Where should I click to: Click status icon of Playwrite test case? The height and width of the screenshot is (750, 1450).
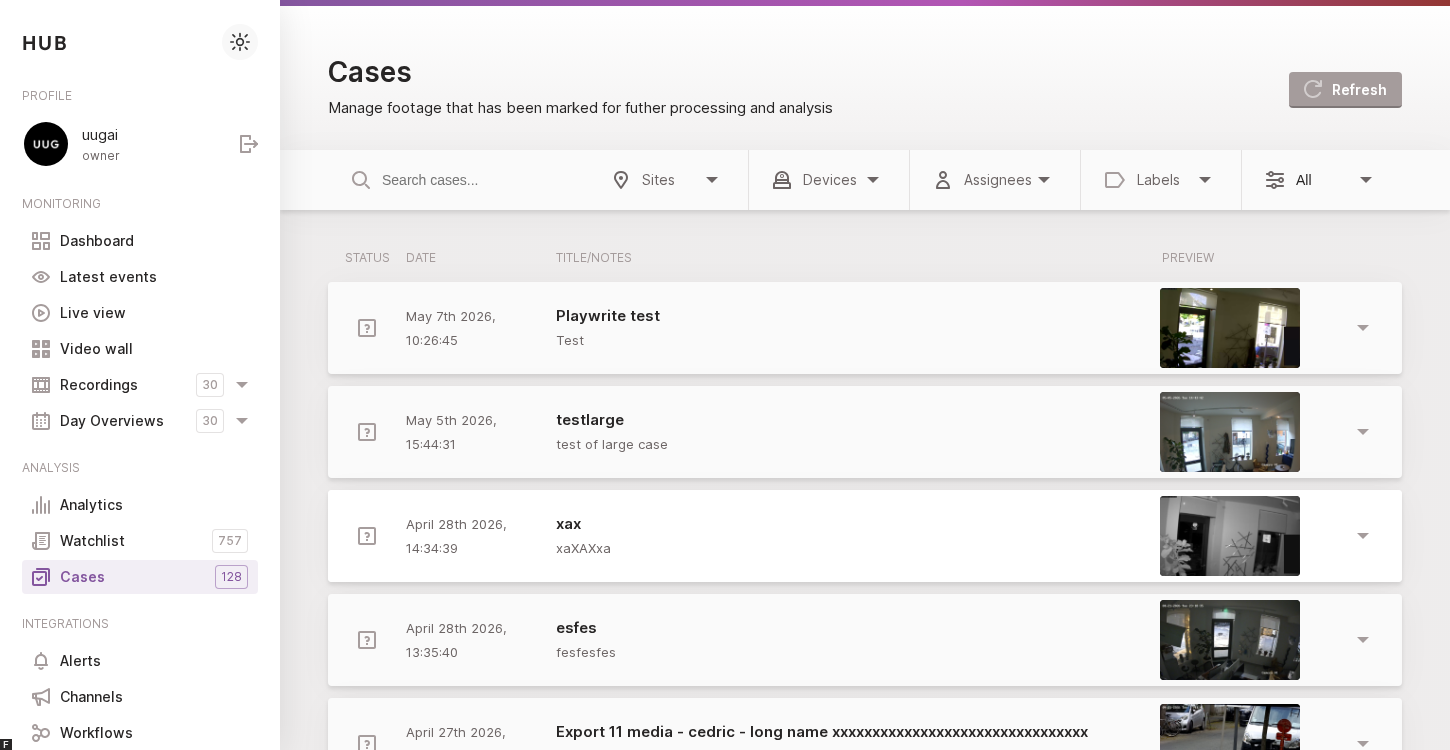pyautogui.click(x=367, y=328)
